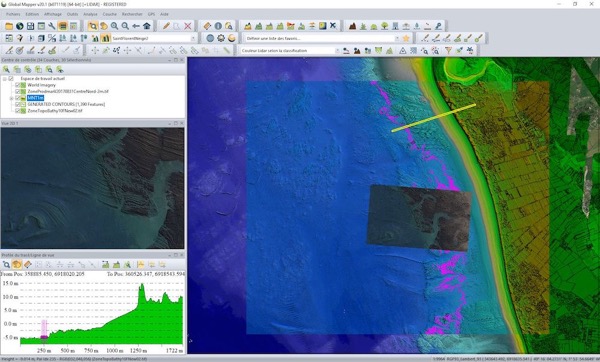This screenshot has height=362, width=600.
Task: Open the Couleur Lidar classification dropdown
Action: tap(290, 51)
